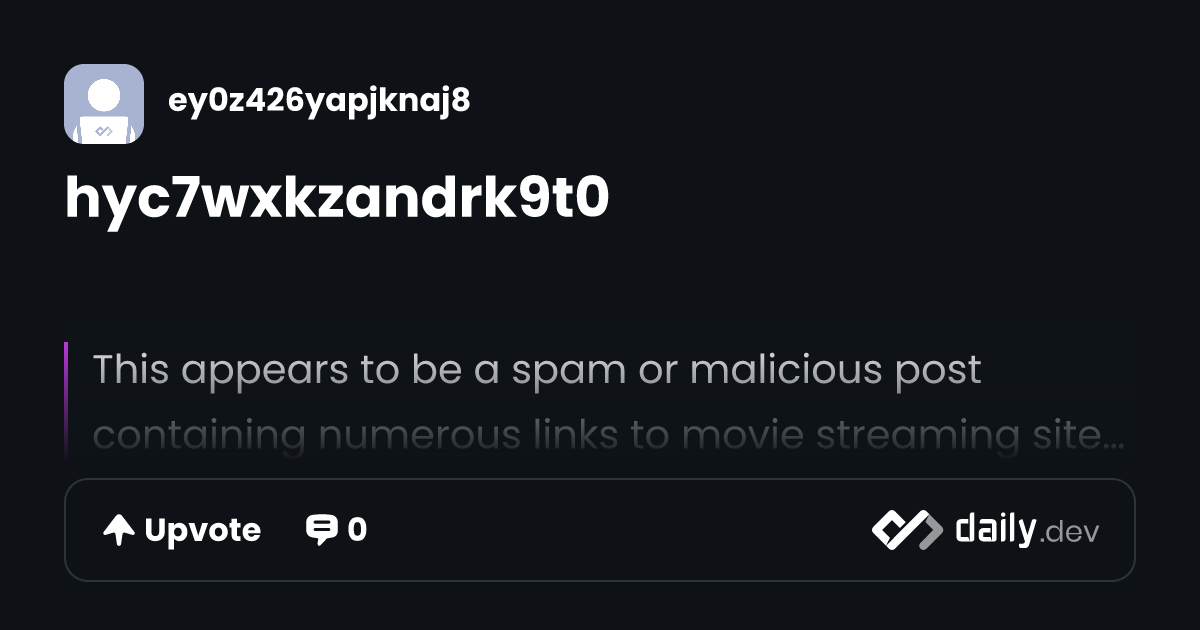Click the Upvote arrow icon
Image resolution: width=1200 pixels, height=630 pixels.
tap(119, 530)
